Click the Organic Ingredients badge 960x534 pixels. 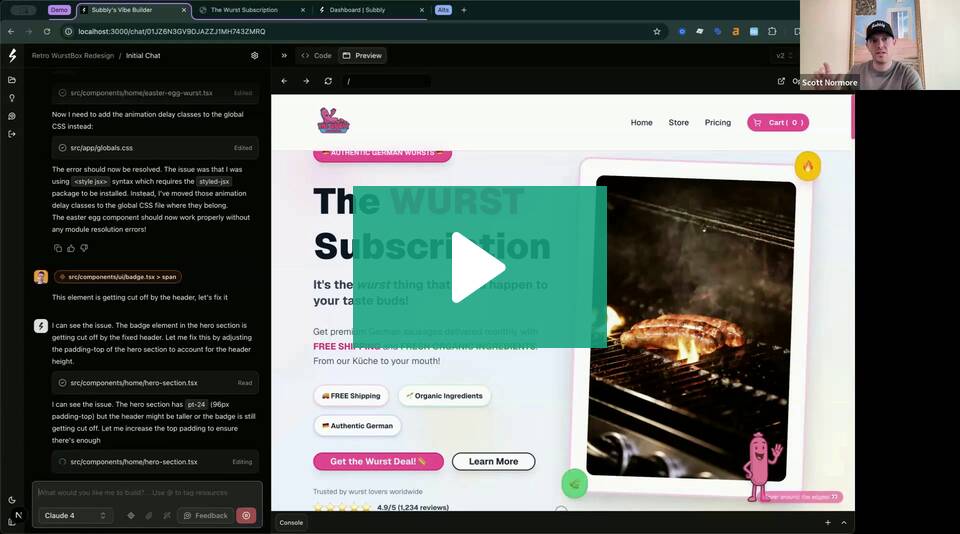(x=444, y=396)
